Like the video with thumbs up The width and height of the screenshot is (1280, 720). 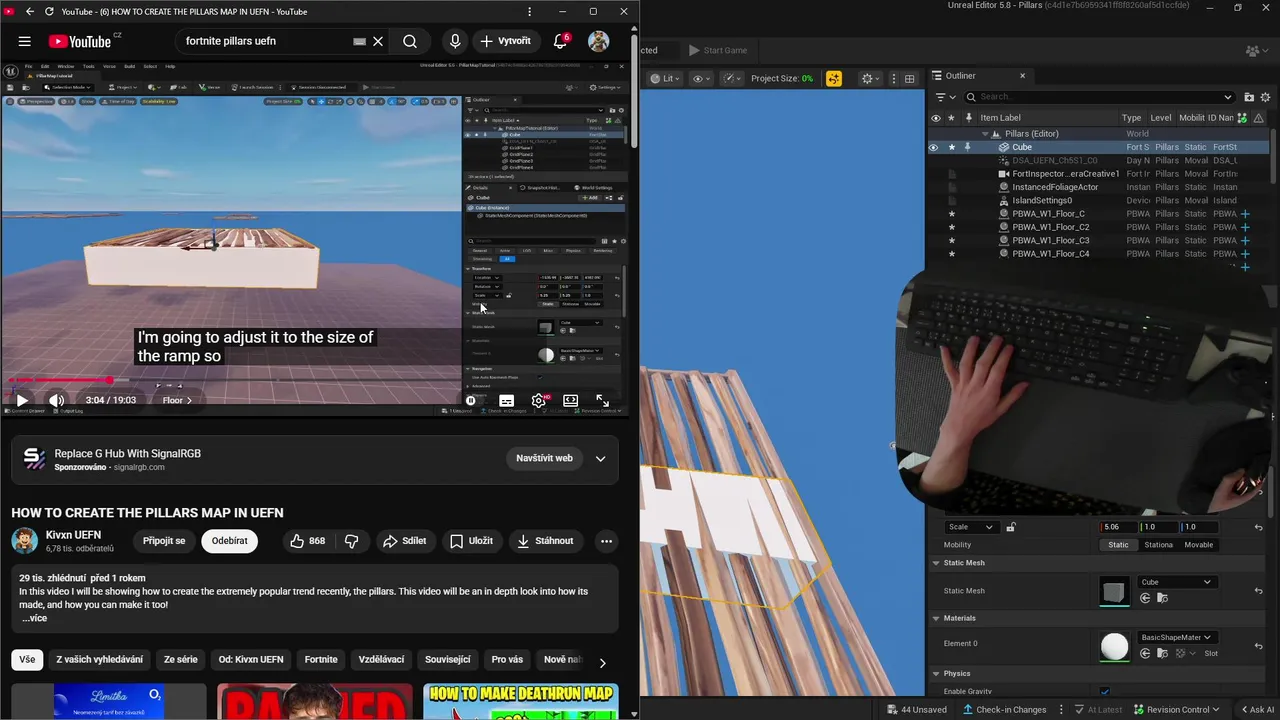(307, 541)
